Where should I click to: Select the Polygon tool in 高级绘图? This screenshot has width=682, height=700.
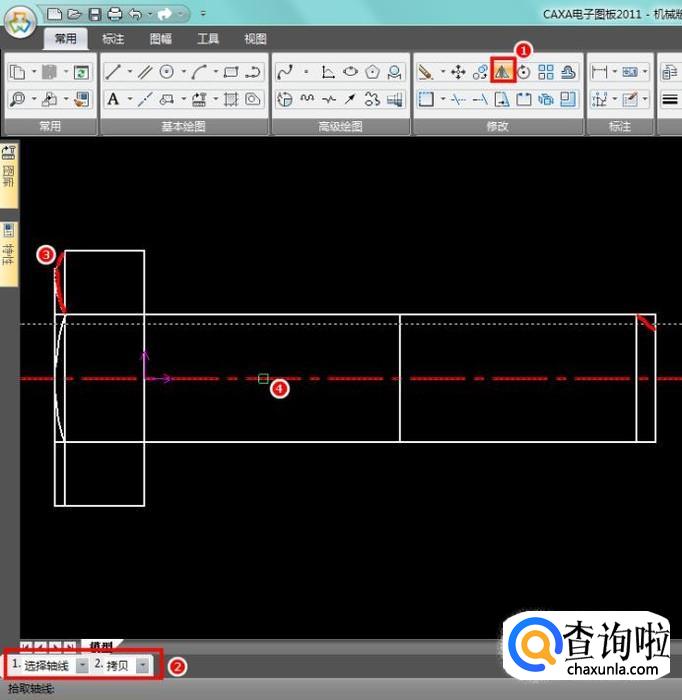[x=372, y=72]
